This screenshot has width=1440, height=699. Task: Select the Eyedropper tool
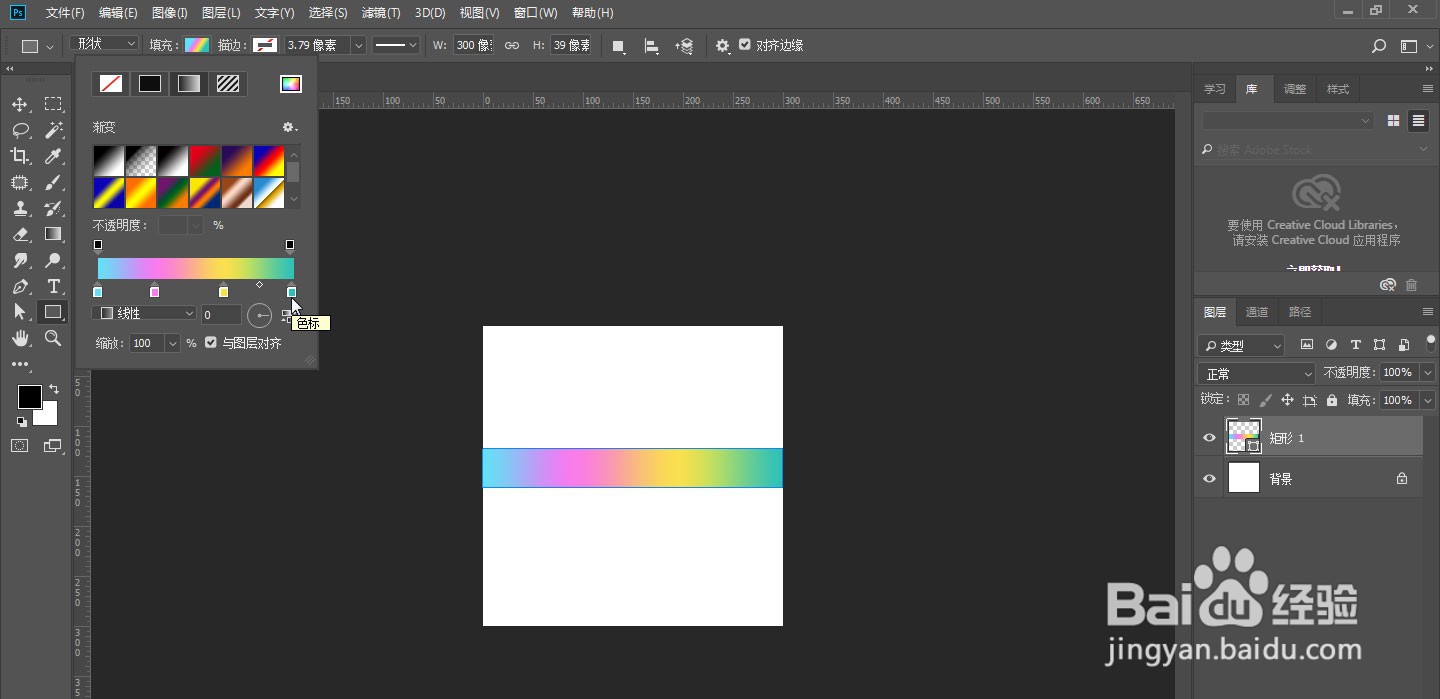click(x=53, y=156)
